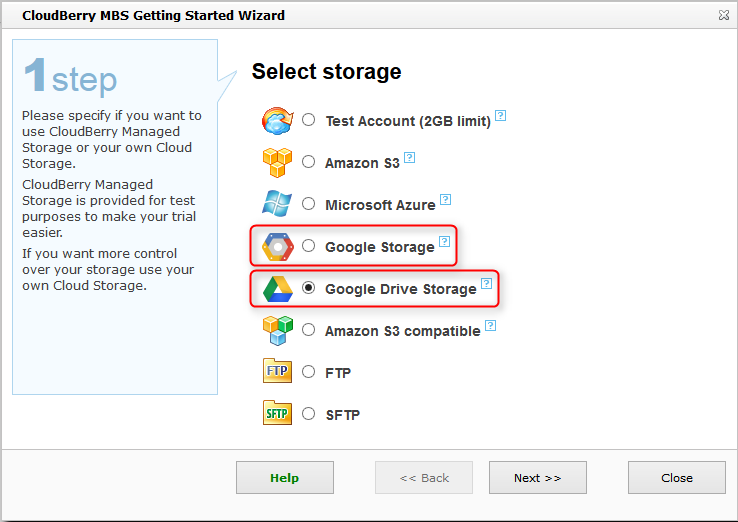Show help for Microsoft Azure option

[x=445, y=200]
